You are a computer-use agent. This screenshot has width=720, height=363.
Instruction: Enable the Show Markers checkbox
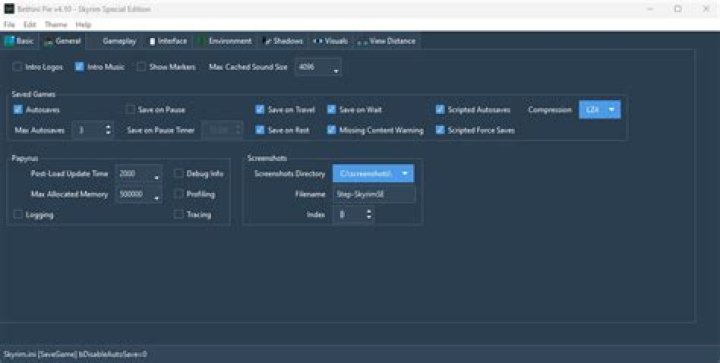click(141, 67)
